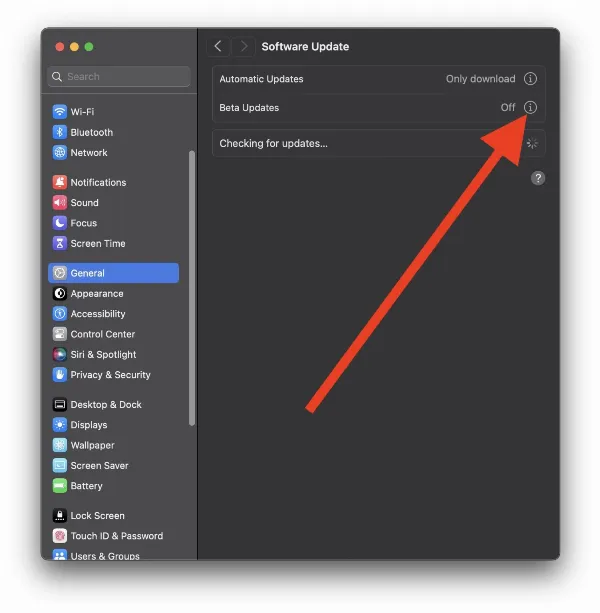Open the Lock Screen icon
Image resolution: width=600 pixels, height=613 pixels.
click(x=59, y=515)
